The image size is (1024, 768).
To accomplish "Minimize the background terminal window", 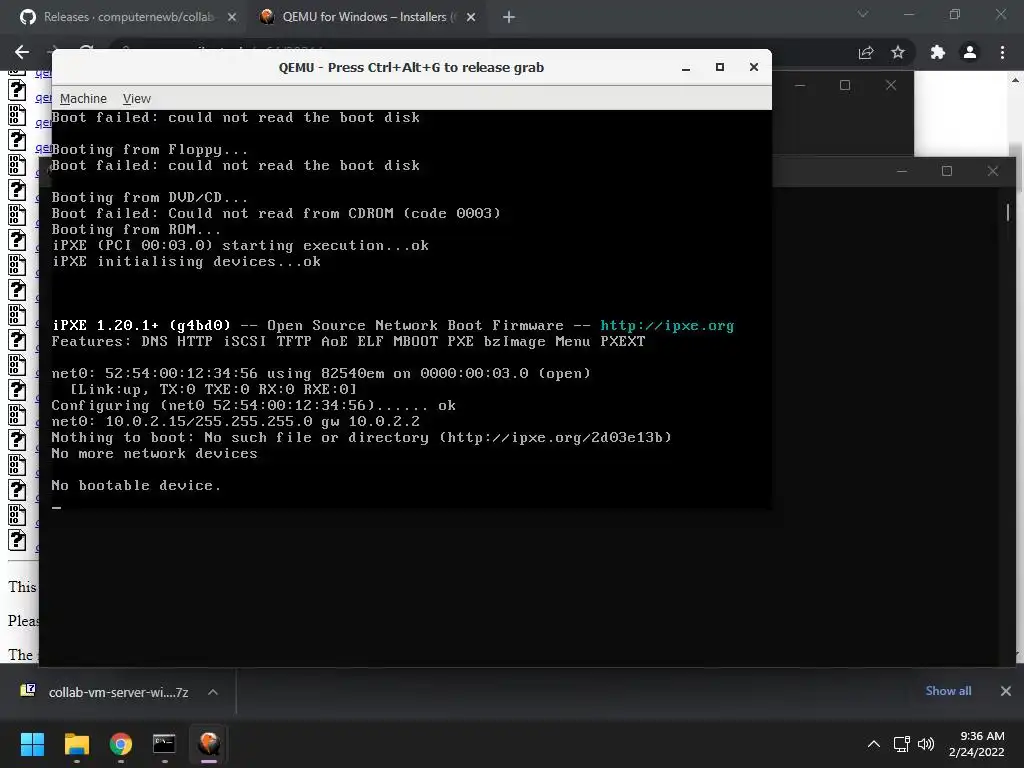I will click(x=902, y=171).
